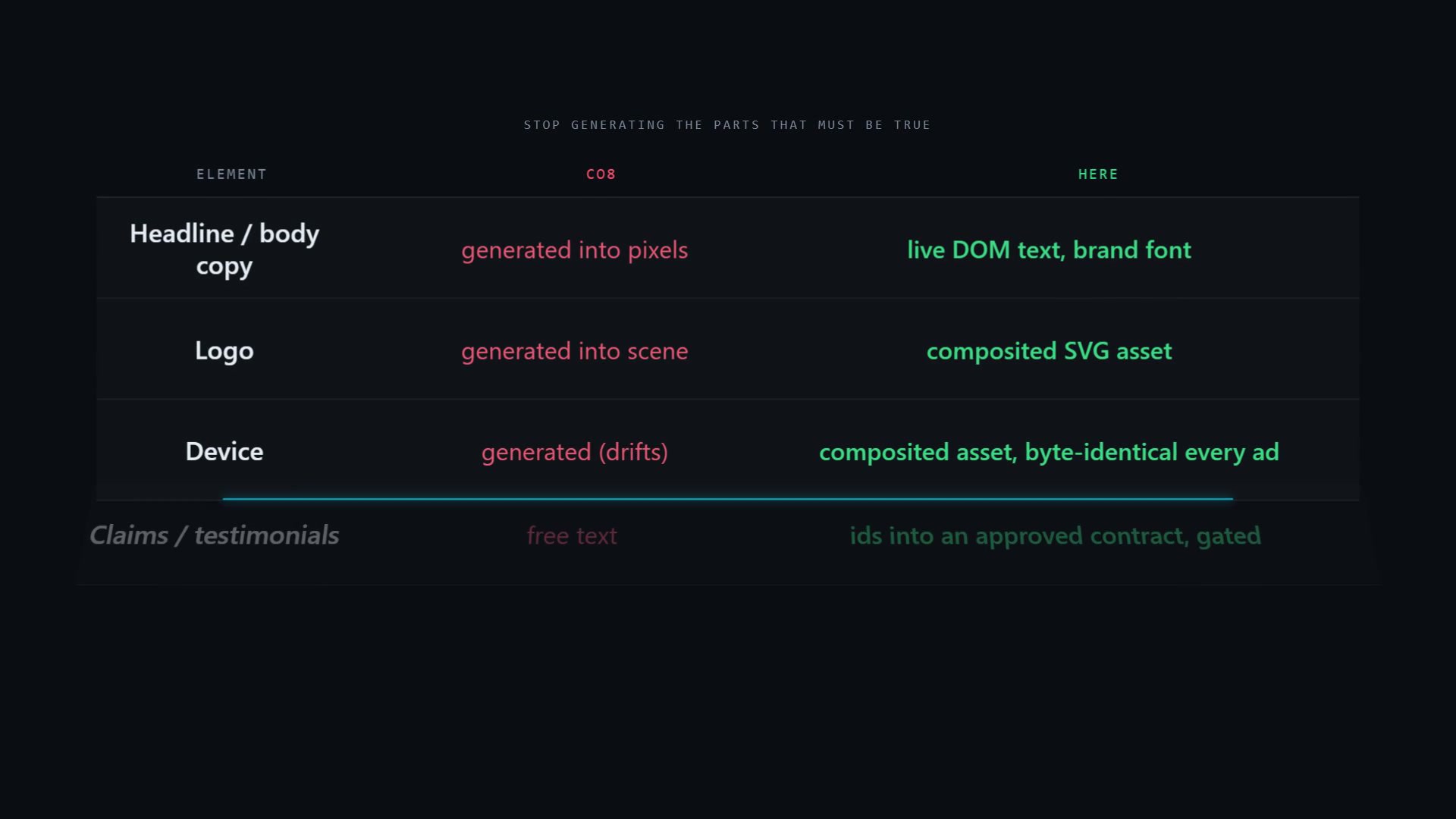Select the HERE column header
This screenshot has width=1456, height=819.
click(x=1098, y=174)
